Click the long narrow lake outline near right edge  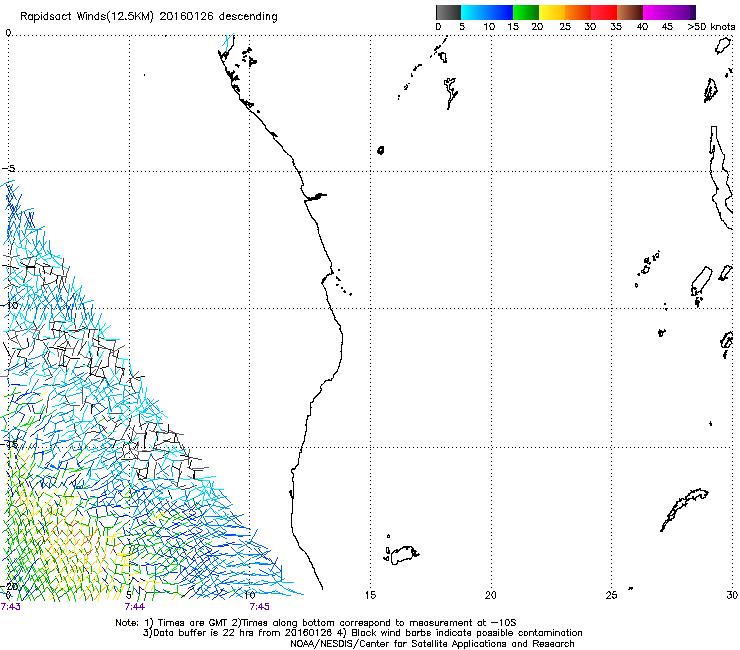coord(720,177)
